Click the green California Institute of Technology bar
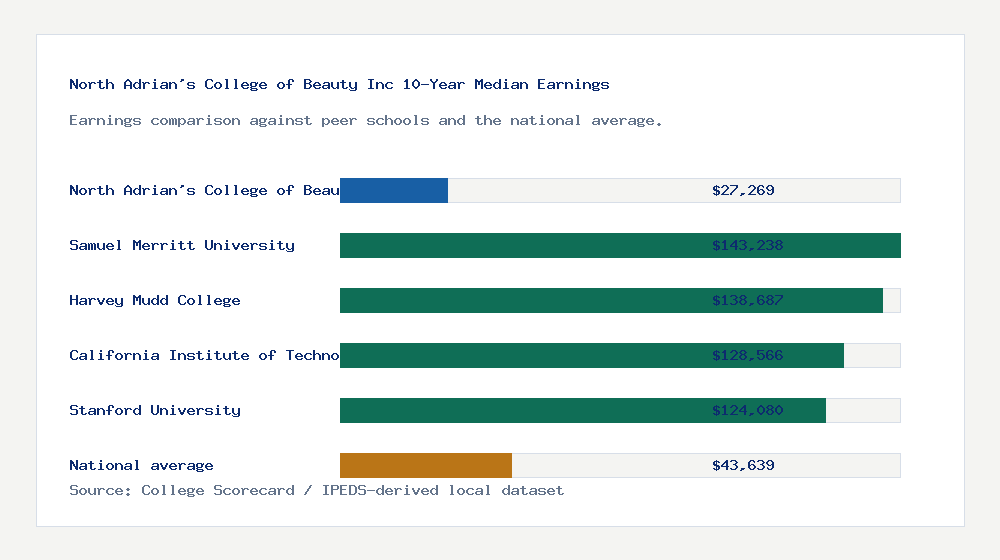 592,355
